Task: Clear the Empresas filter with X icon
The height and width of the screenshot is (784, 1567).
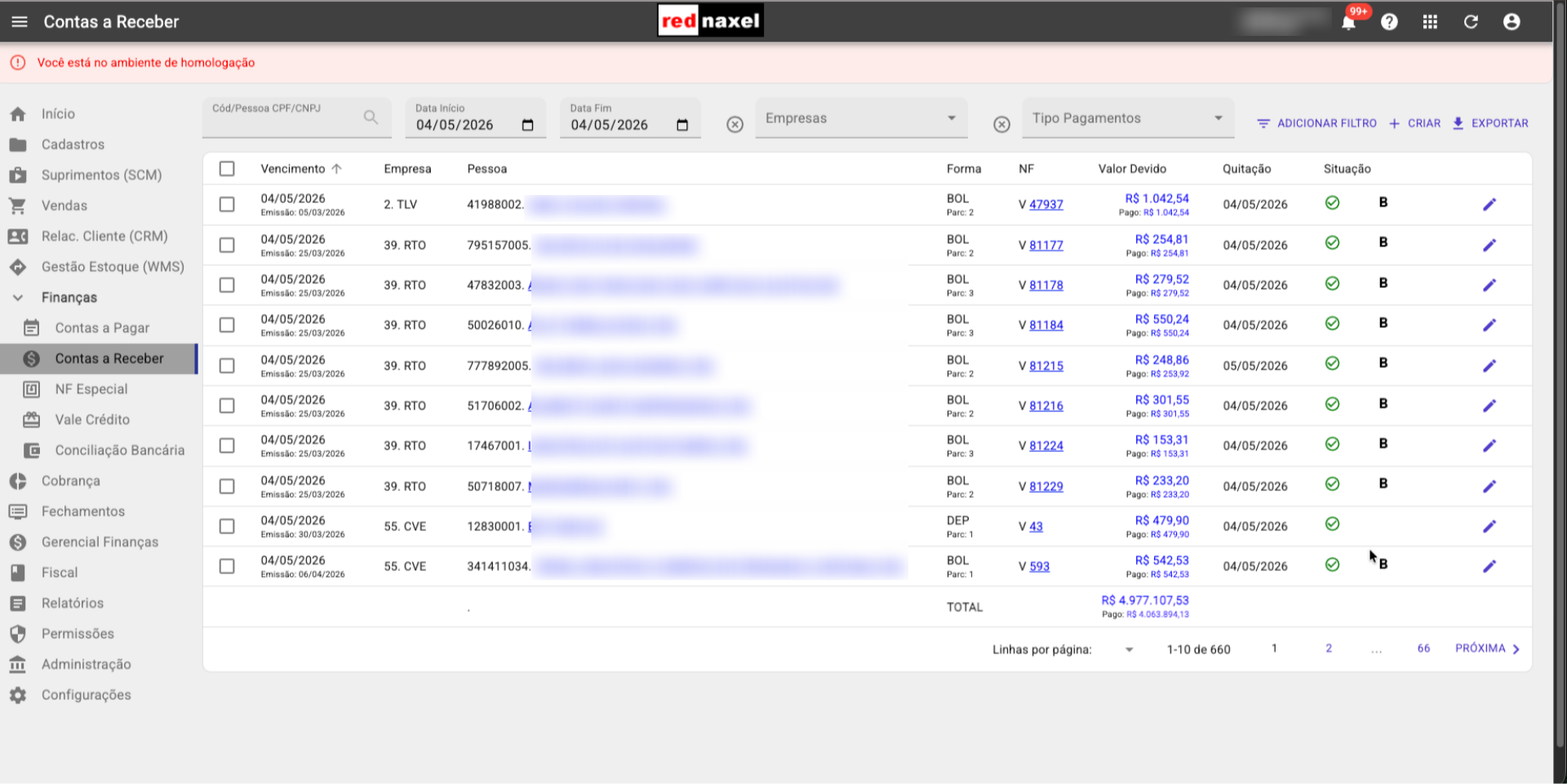Action: click(735, 124)
